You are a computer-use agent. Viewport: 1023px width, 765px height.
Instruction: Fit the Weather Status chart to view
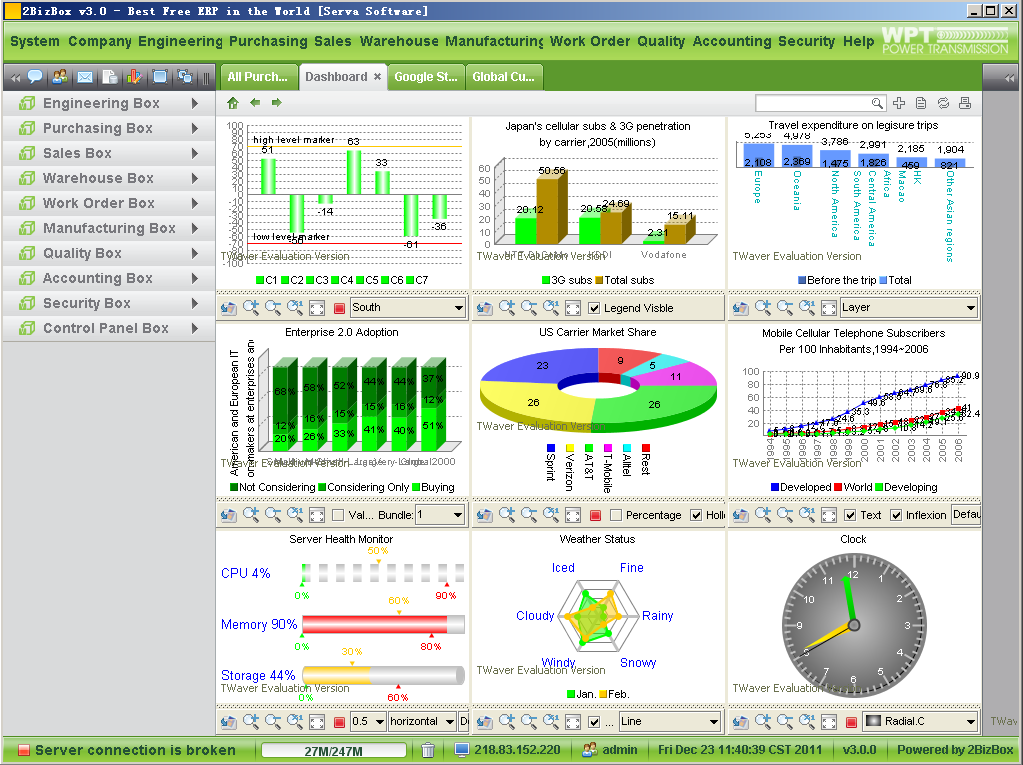pyautogui.click(x=573, y=722)
